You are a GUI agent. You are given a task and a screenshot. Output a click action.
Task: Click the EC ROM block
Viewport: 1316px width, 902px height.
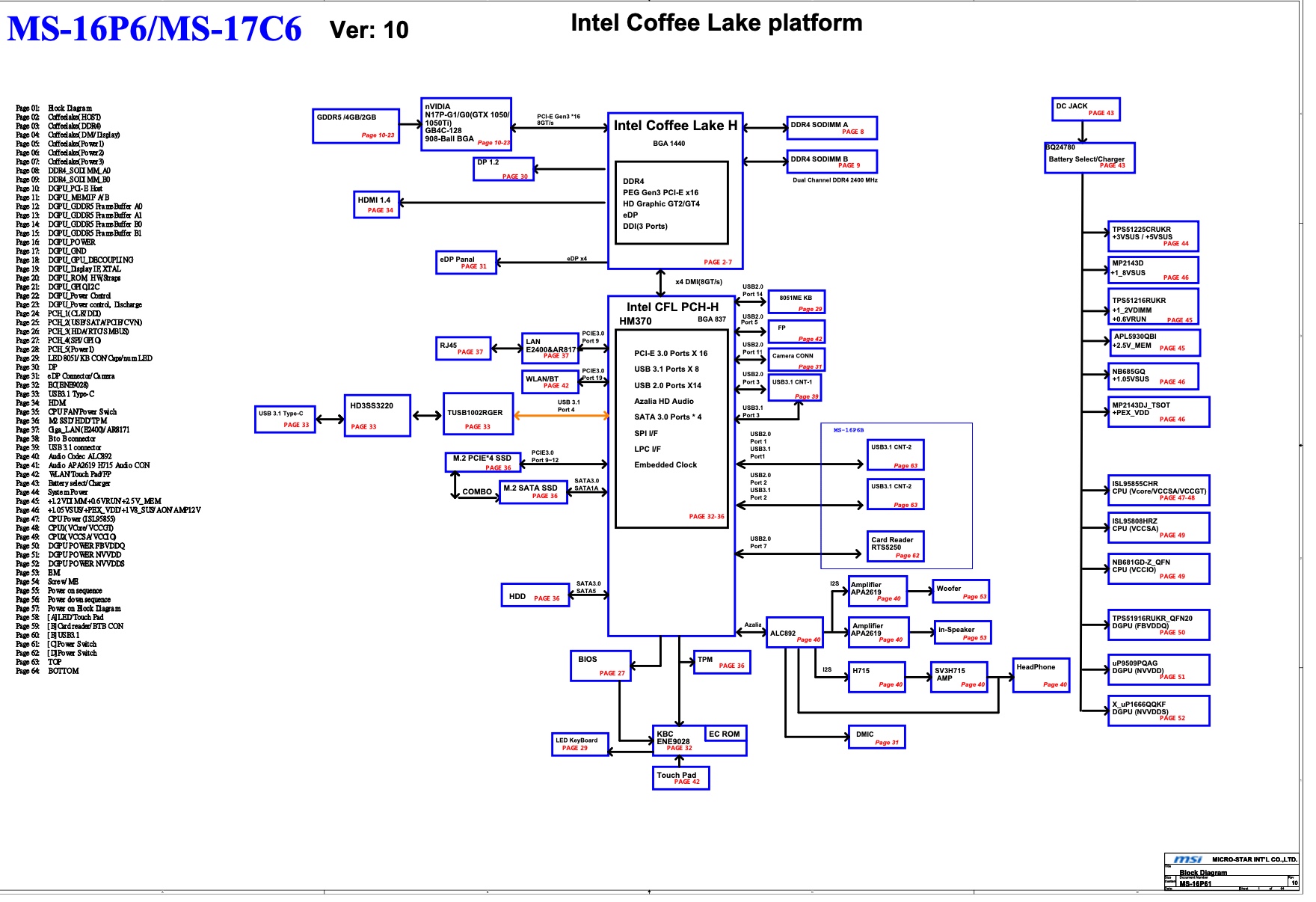(725, 734)
